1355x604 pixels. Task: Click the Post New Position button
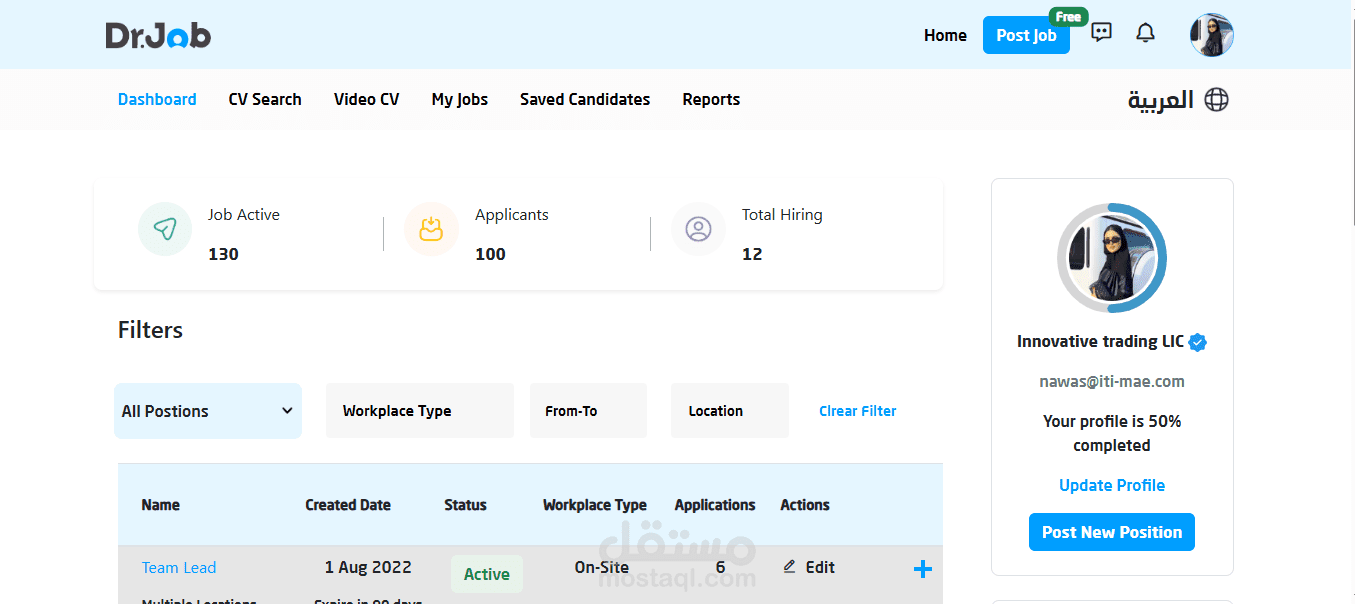point(1111,531)
